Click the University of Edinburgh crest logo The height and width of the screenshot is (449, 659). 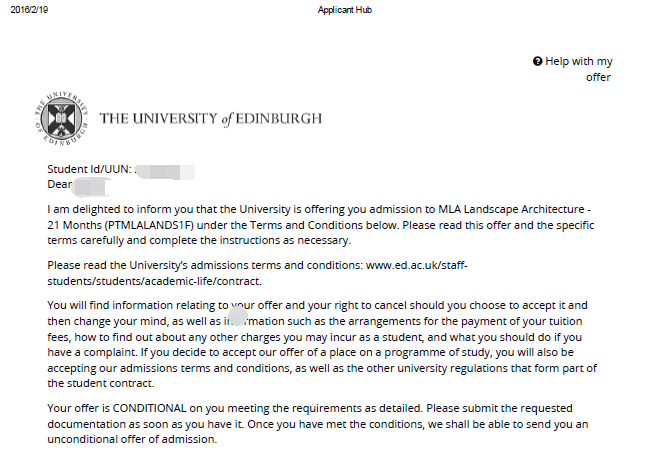coord(60,119)
